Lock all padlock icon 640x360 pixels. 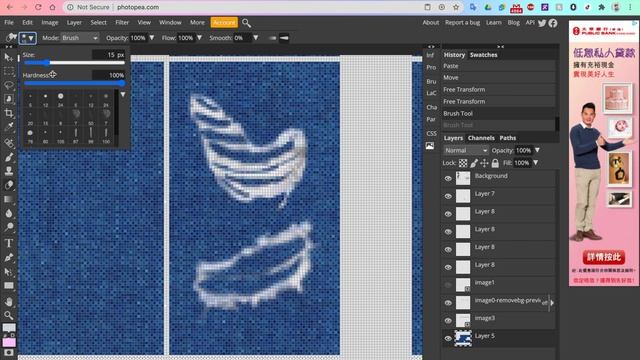(495, 163)
